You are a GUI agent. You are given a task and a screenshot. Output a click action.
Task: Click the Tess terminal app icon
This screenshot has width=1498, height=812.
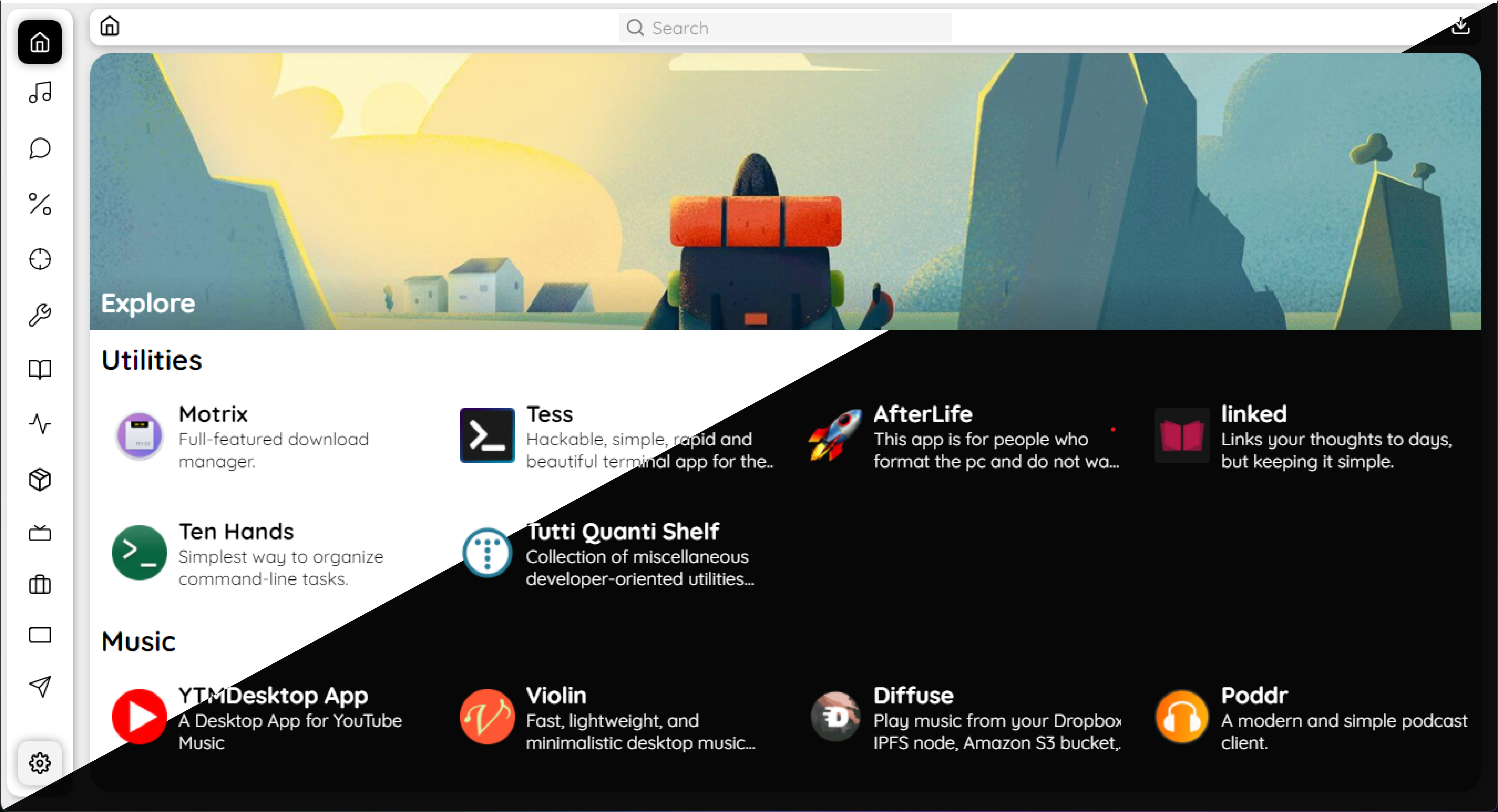pyautogui.click(x=487, y=435)
